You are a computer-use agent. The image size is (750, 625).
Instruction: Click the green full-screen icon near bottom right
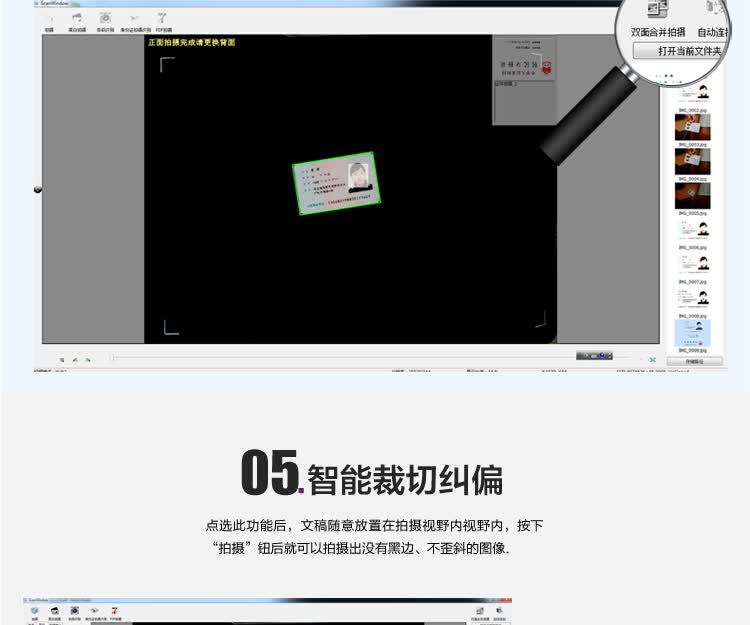coord(652,360)
